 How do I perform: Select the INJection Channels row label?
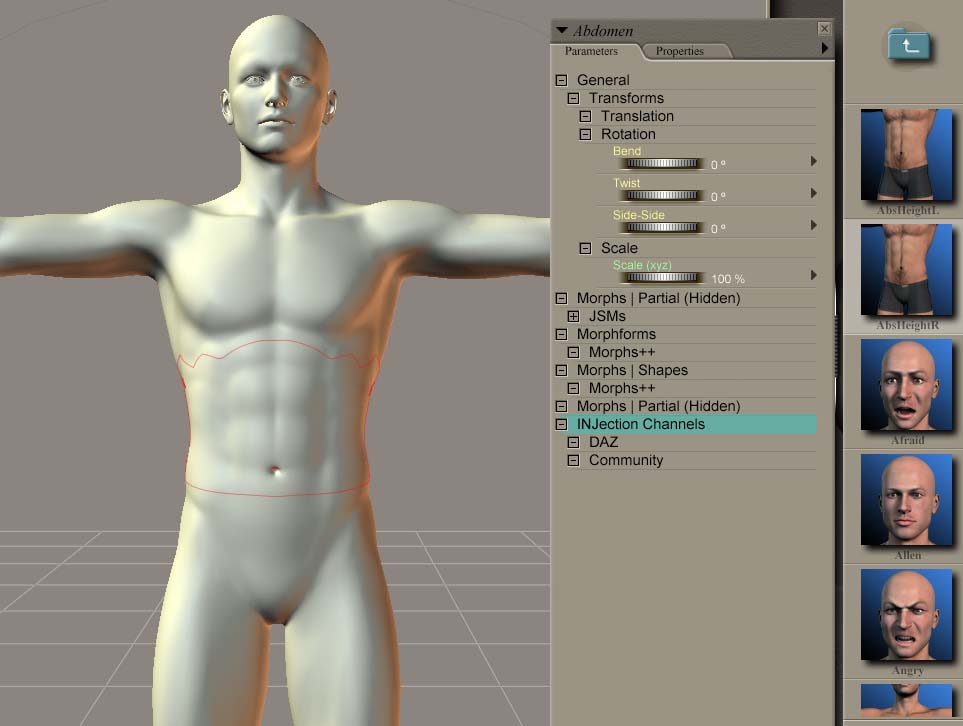(641, 424)
